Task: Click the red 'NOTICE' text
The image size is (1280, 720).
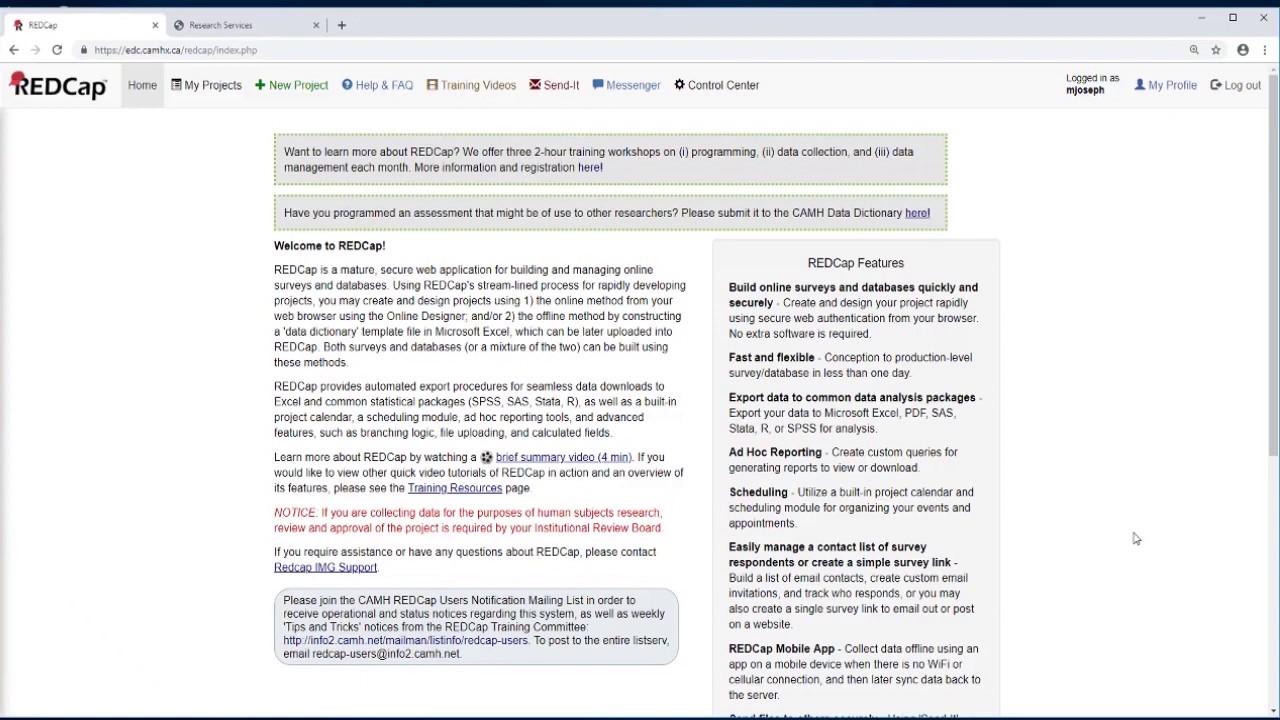Action: pyautogui.click(x=295, y=513)
